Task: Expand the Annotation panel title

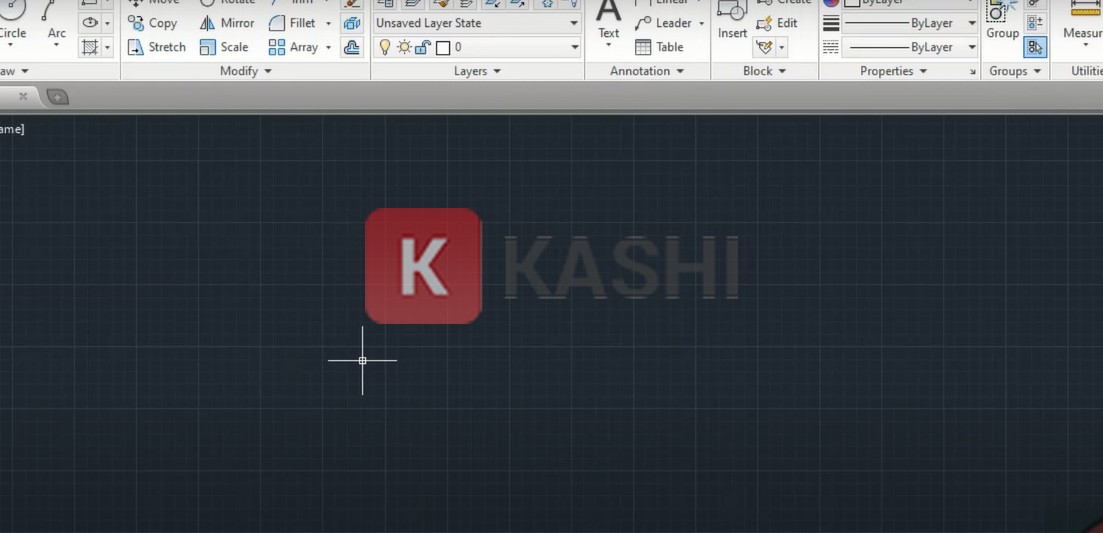Action: 647,71
